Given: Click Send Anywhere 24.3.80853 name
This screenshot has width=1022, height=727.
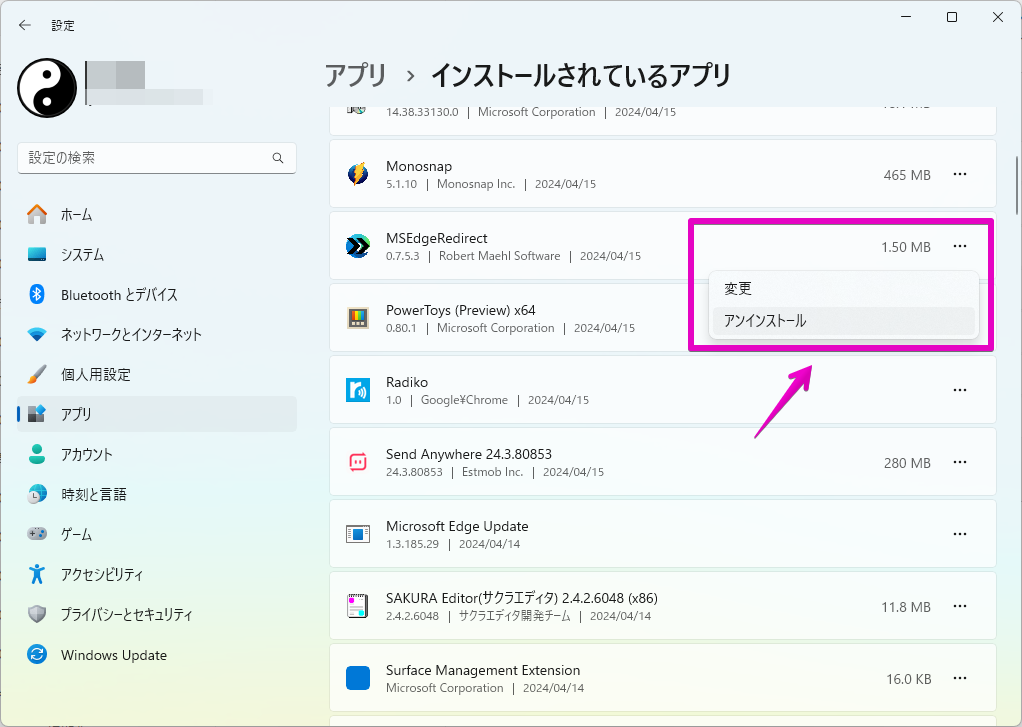Looking at the screenshot, I should [x=469, y=454].
